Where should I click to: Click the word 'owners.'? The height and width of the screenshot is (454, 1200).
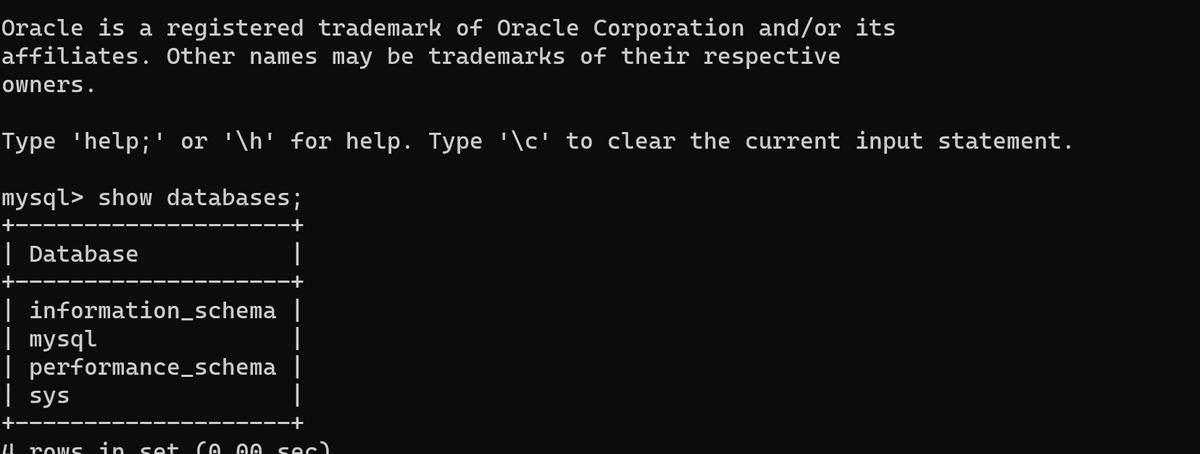(x=49, y=84)
